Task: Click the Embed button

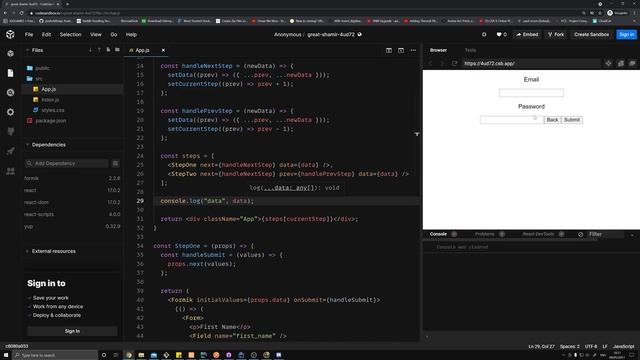Action: point(527,35)
